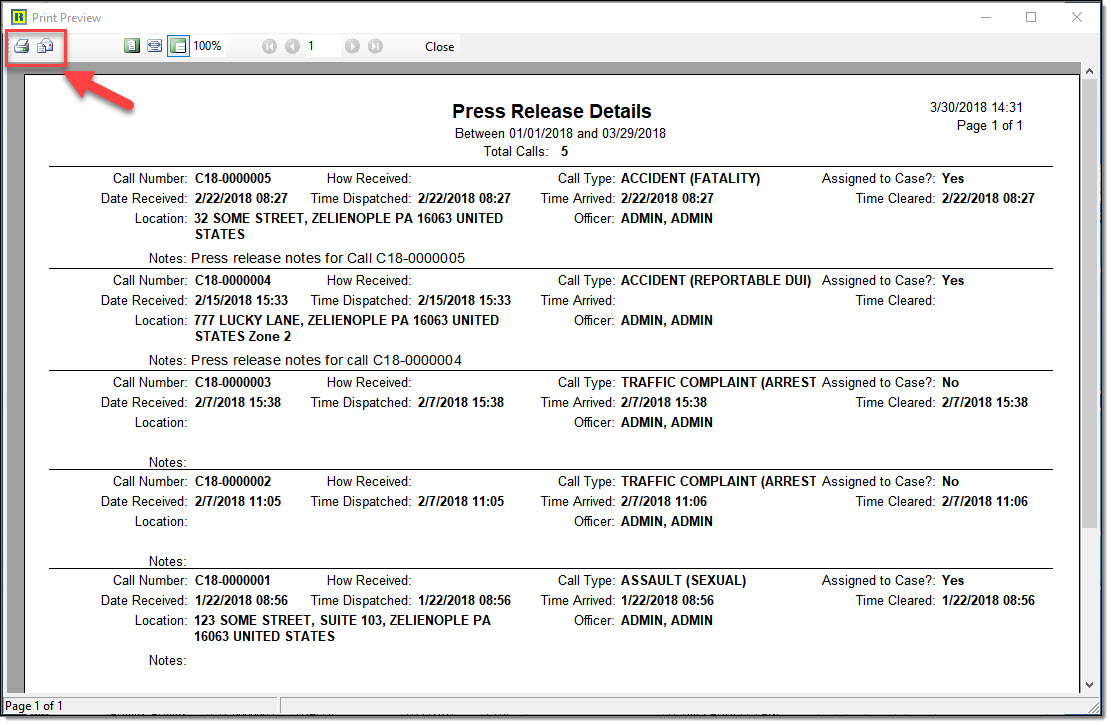The height and width of the screenshot is (725, 1111).
Task: Click the Press Release Details heading
Action: (551, 111)
